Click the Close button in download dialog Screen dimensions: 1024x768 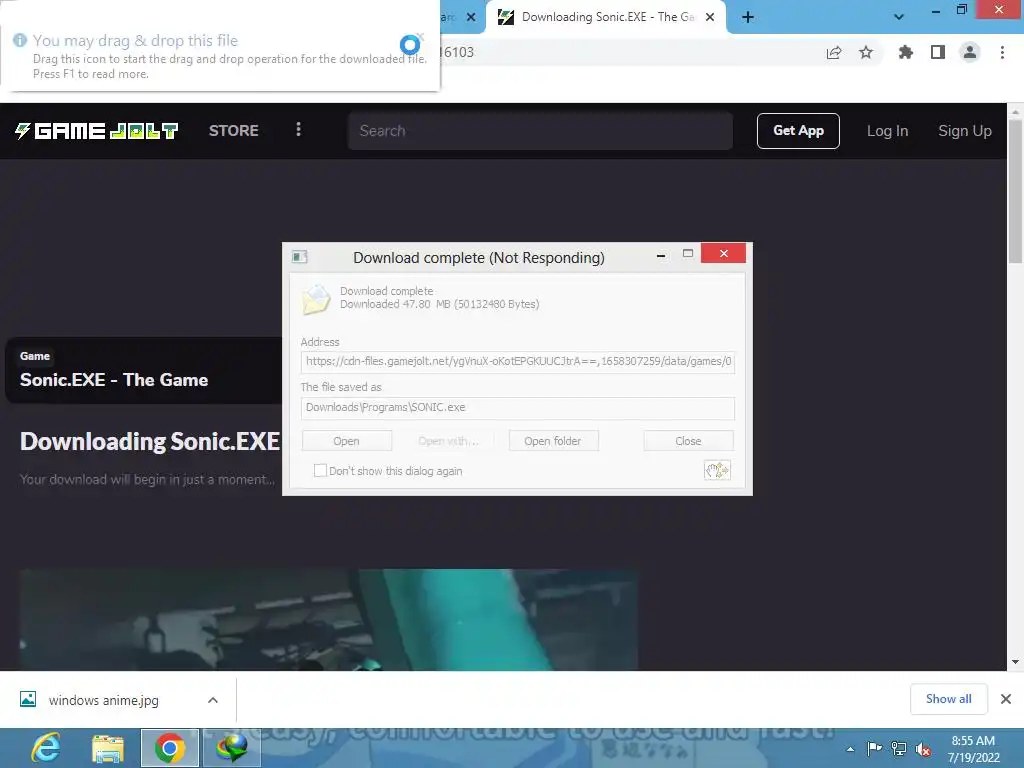pos(688,441)
